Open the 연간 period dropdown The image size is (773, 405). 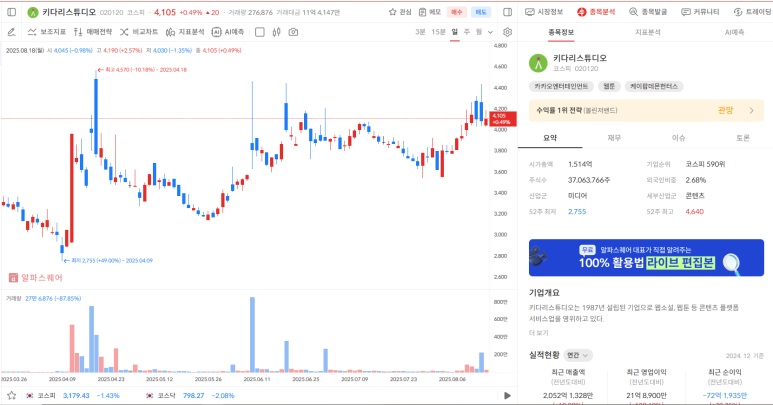[577, 355]
